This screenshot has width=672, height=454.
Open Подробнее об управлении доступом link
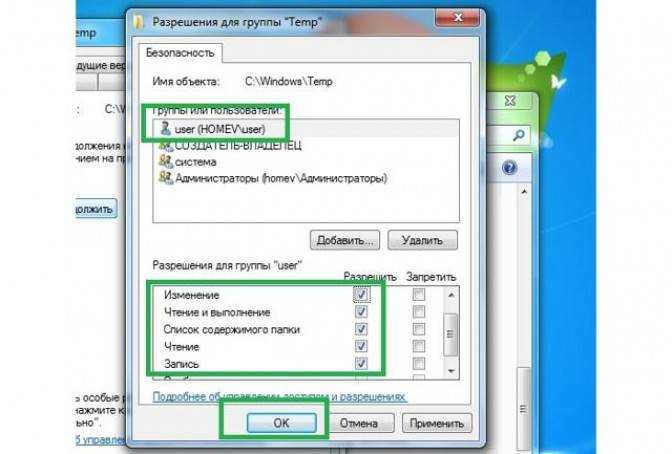pos(279,397)
